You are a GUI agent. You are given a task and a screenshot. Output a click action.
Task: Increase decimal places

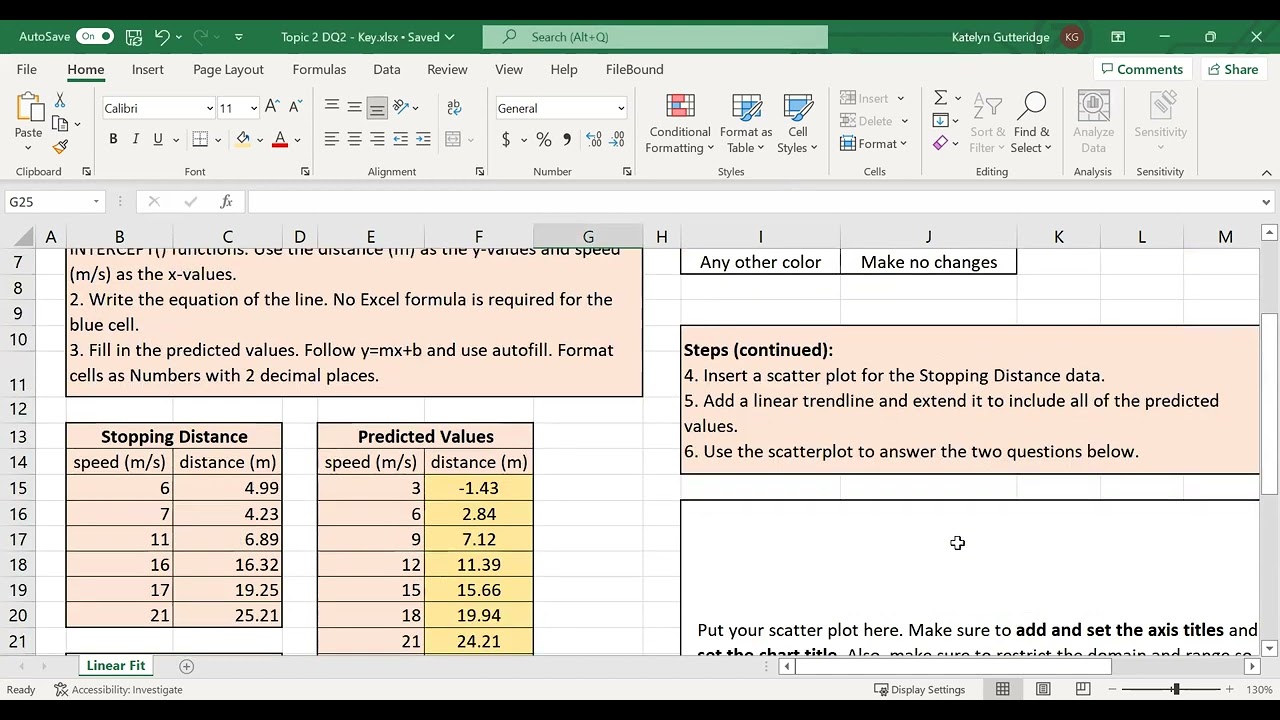pyautogui.click(x=594, y=140)
